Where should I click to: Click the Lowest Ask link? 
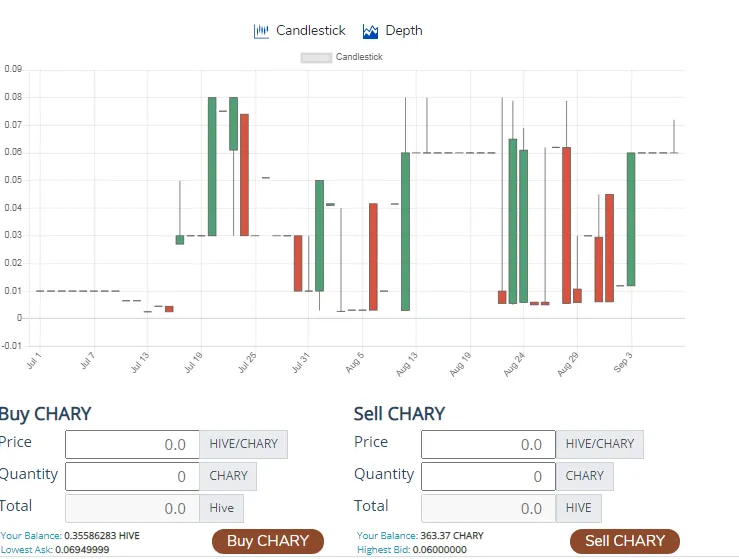[27, 550]
